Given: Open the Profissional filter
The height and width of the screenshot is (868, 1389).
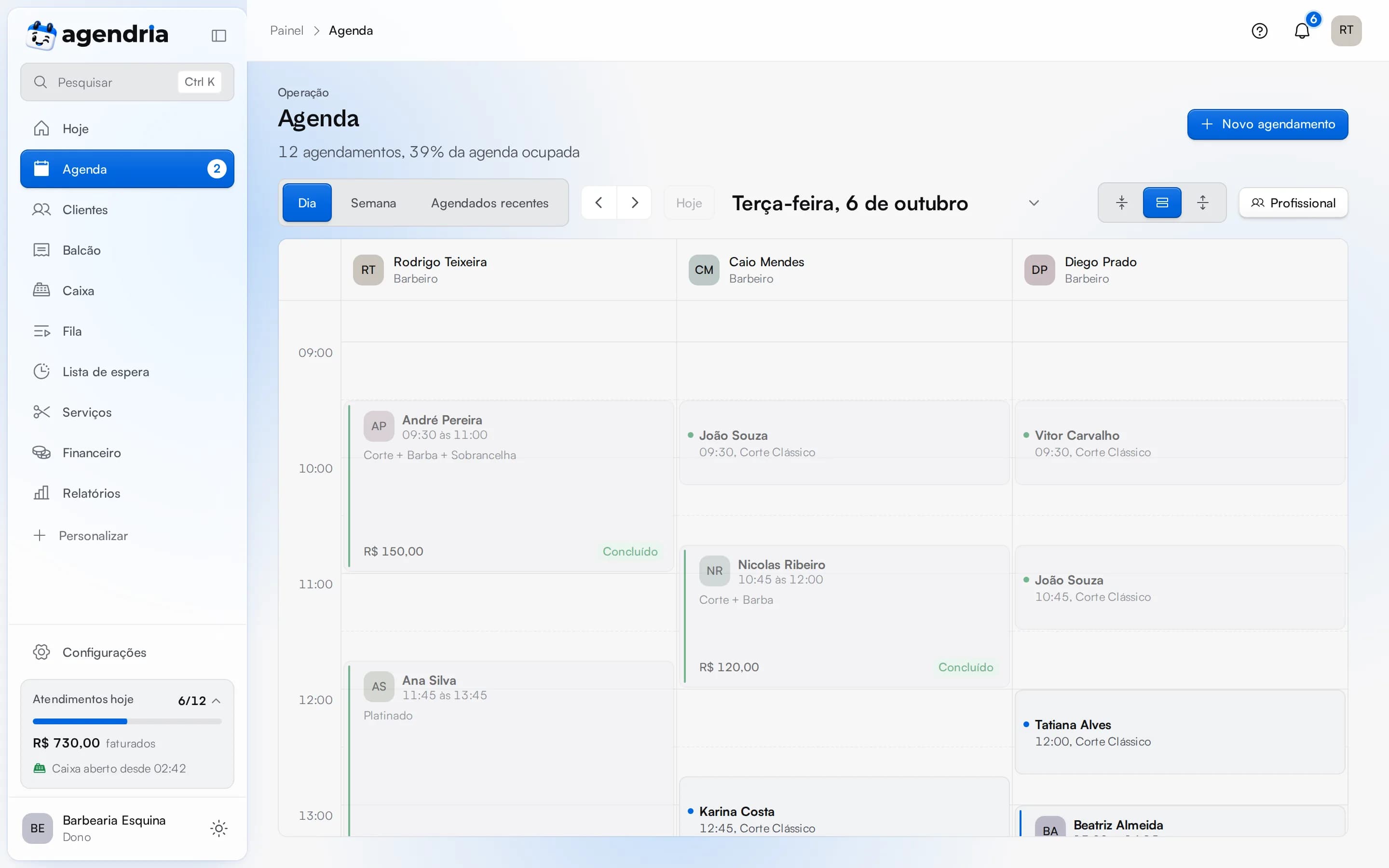Looking at the screenshot, I should [1293, 203].
